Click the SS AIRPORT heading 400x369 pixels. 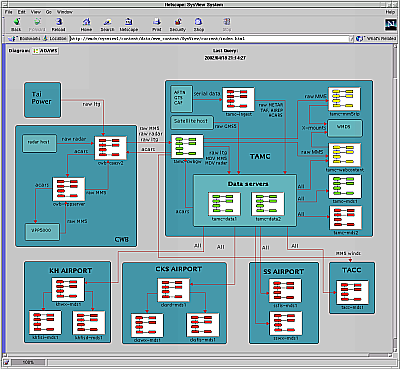pos(284,272)
